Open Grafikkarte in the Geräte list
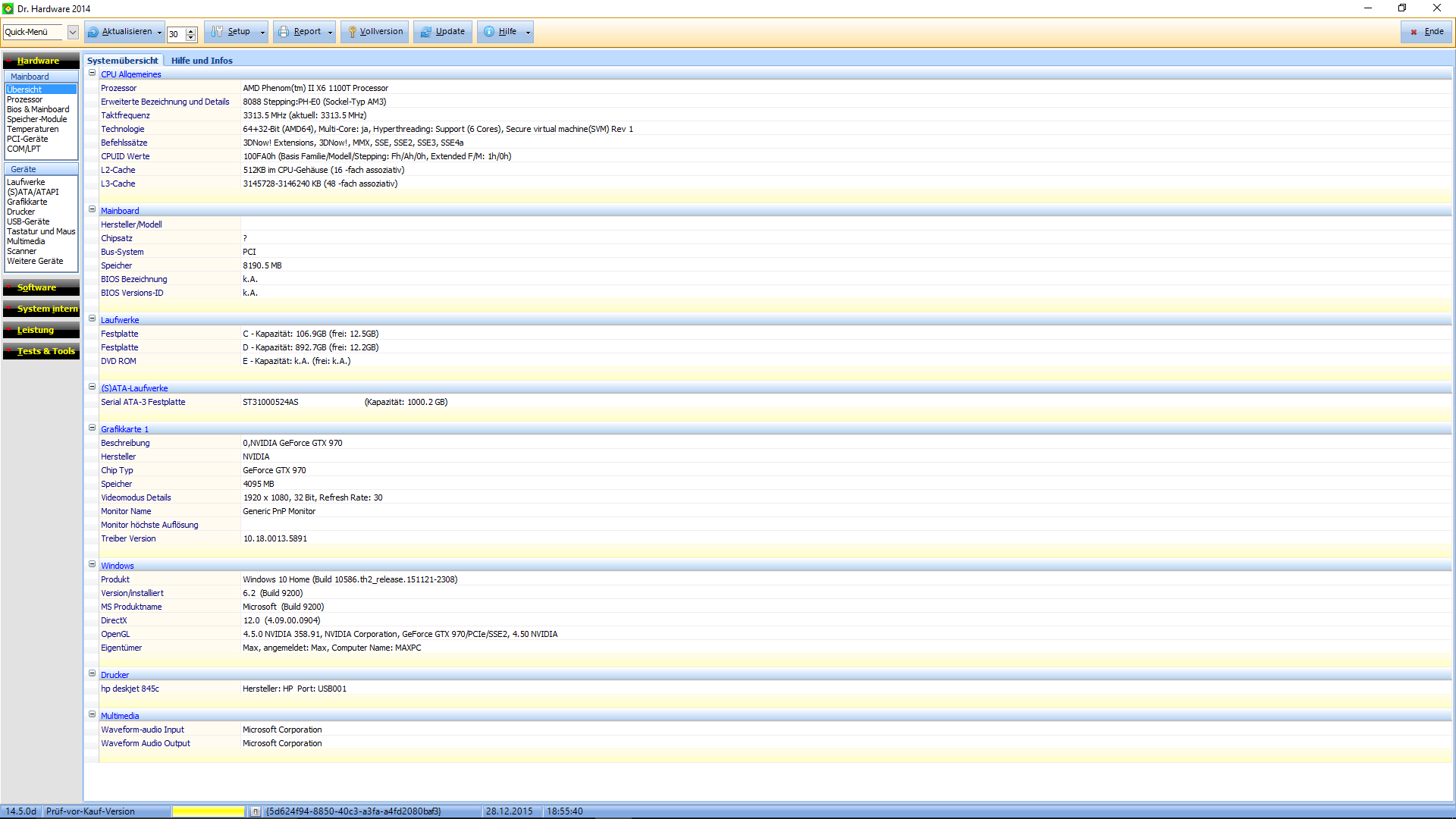 point(27,202)
